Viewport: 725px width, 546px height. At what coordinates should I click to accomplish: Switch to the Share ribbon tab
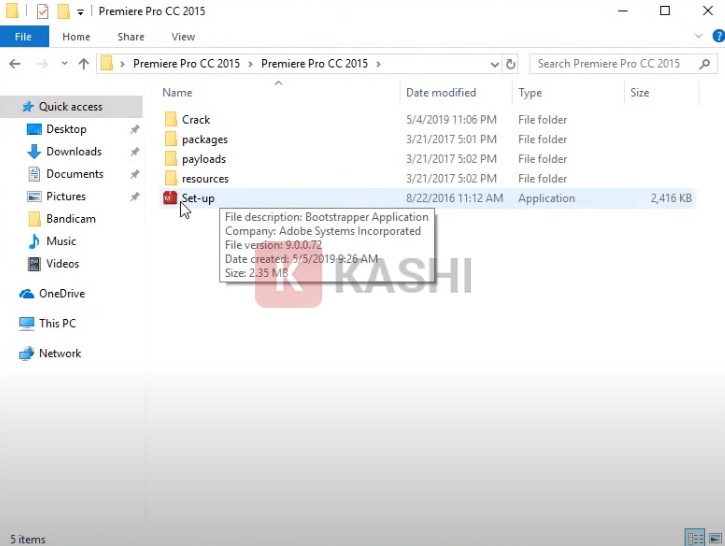tap(131, 37)
